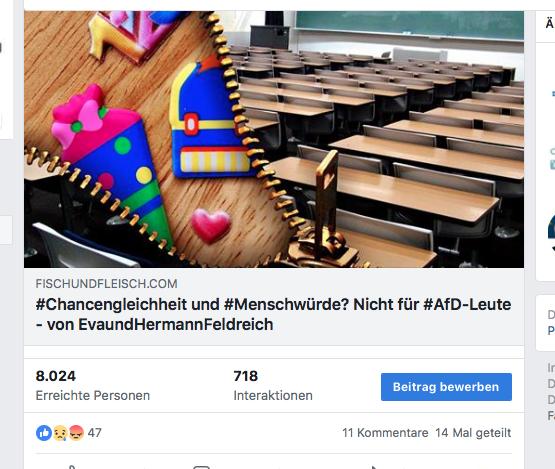Click the blue P link in the right sidebar card
Screen dimensions: 555x469
click(551, 331)
